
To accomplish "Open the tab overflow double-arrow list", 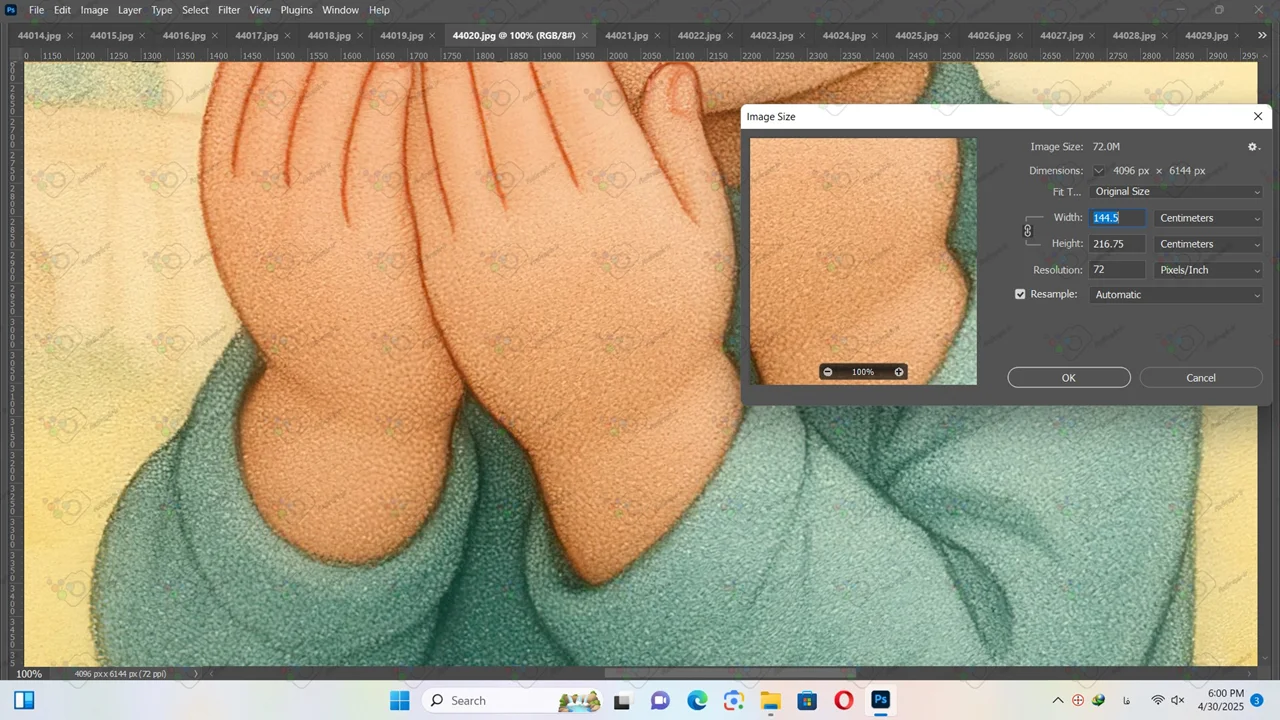I will click(1262, 36).
